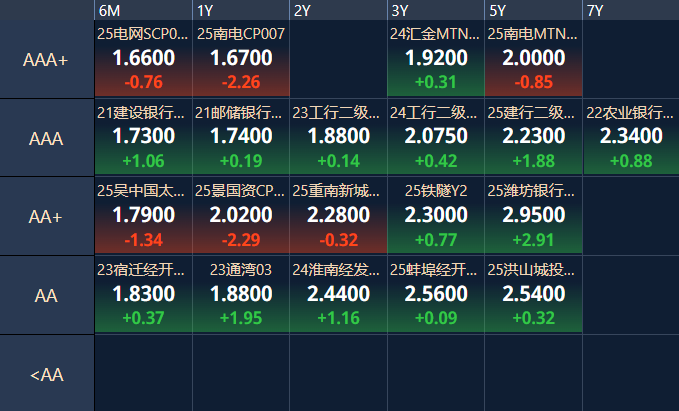Click the 25电网SCP cell at 1.6600
The image size is (679, 411).
[143, 59]
